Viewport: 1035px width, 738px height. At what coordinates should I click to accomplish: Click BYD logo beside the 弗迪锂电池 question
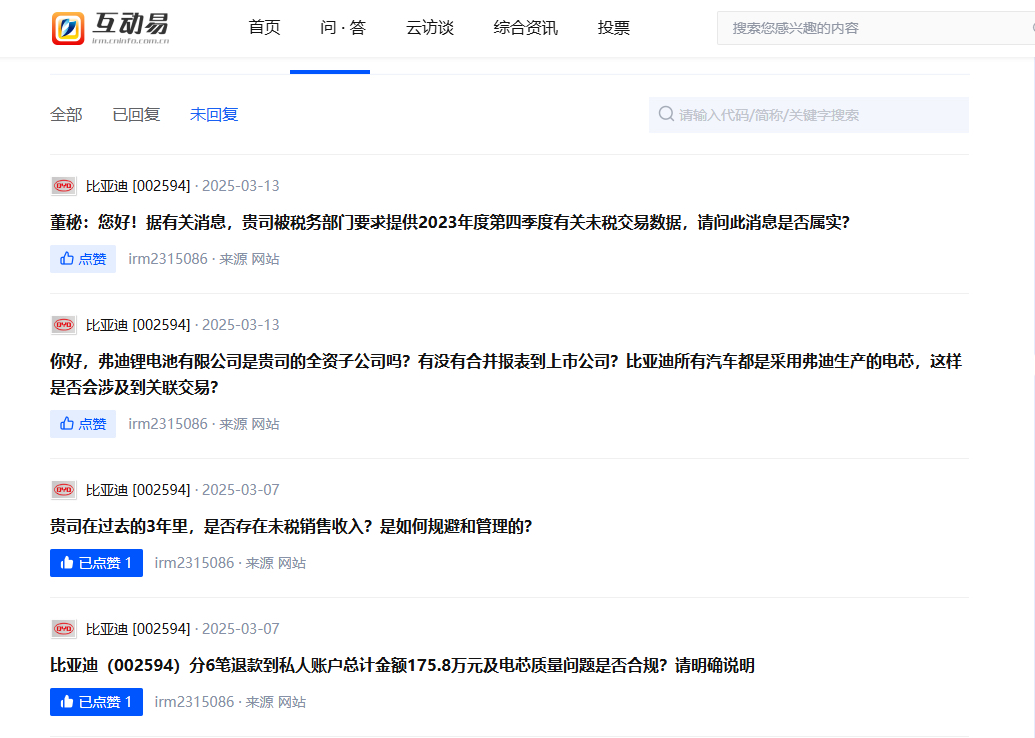(x=64, y=325)
